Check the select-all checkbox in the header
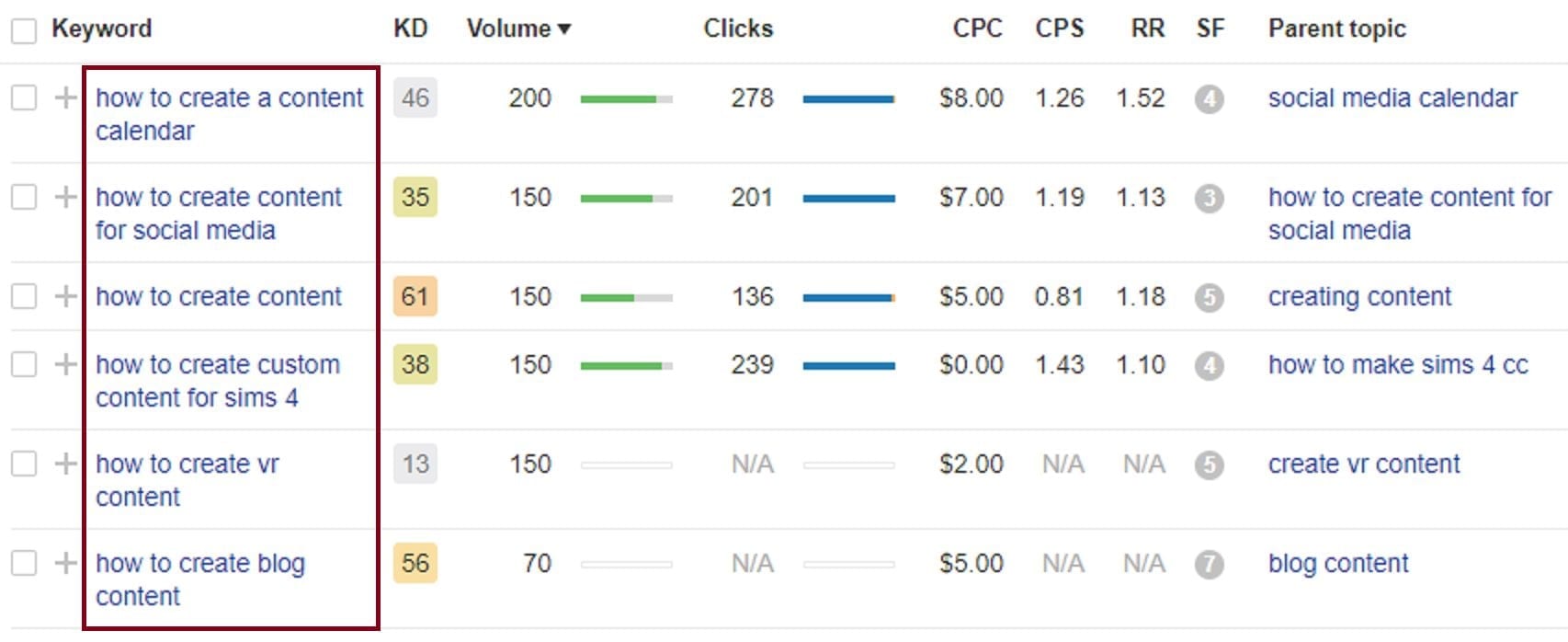The width and height of the screenshot is (1568, 642). coord(23,29)
